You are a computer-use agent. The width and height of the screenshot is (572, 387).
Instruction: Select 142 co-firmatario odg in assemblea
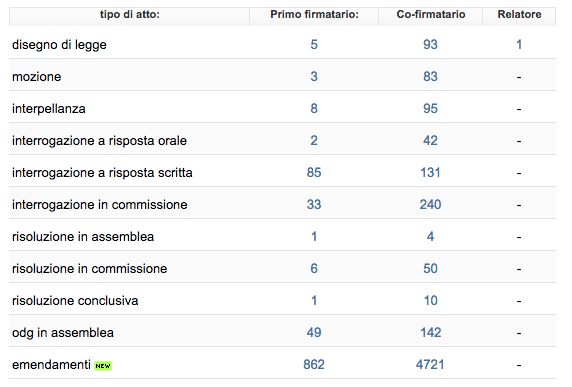tap(430, 333)
